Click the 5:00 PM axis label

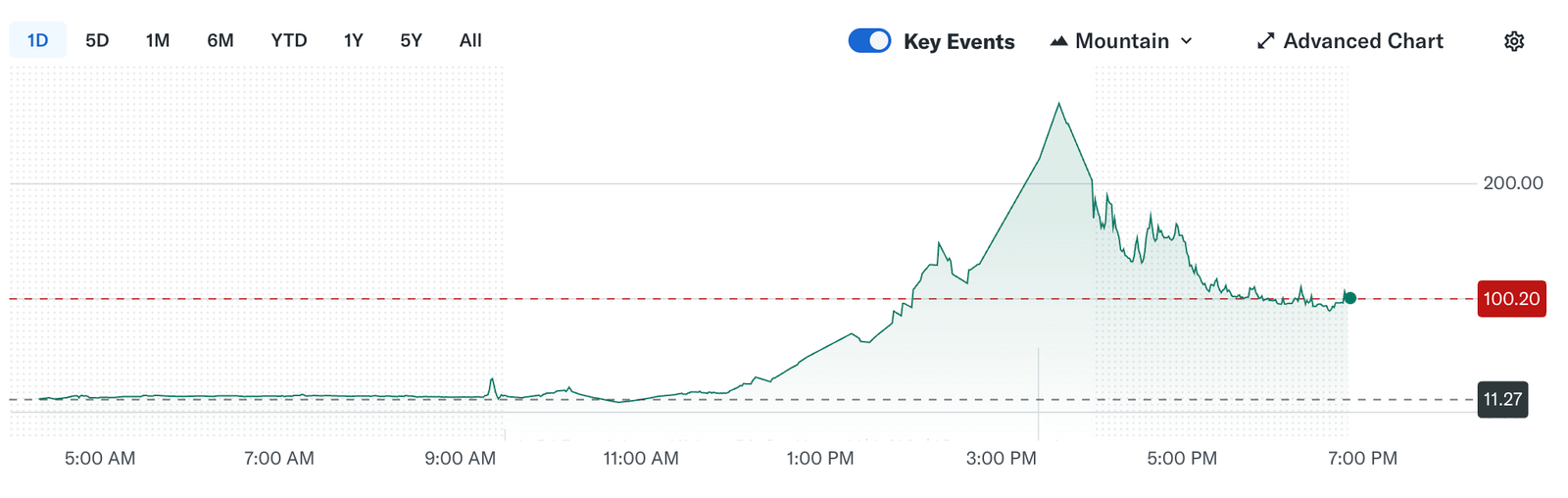pyautogui.click(x=1182, y=458)
